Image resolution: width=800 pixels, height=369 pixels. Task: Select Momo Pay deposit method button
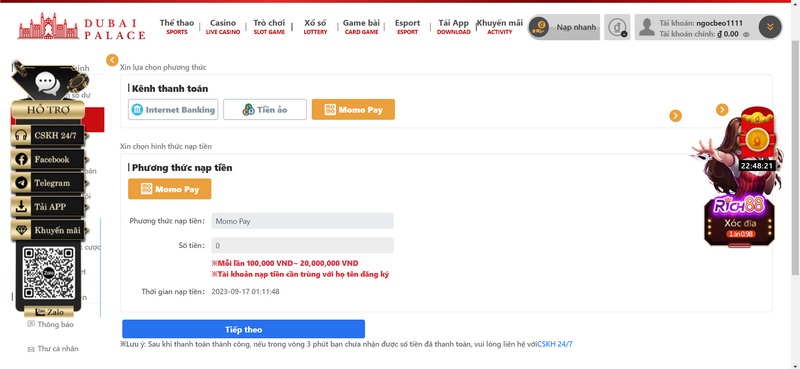[x=169, y=189]
